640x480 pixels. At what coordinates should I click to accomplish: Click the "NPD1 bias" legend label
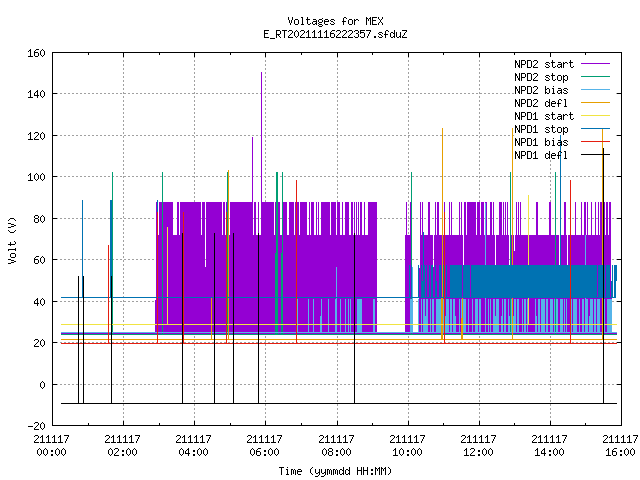click(x=541, y=142)
